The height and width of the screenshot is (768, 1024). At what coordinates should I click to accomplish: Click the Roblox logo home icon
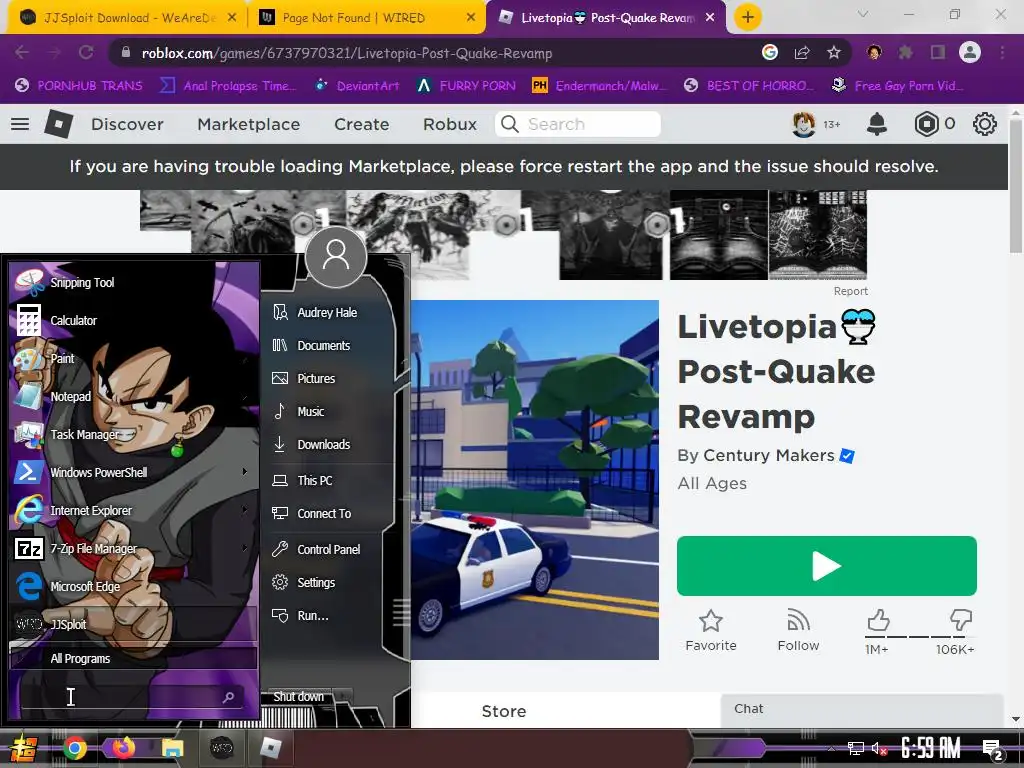click(58, 123)
